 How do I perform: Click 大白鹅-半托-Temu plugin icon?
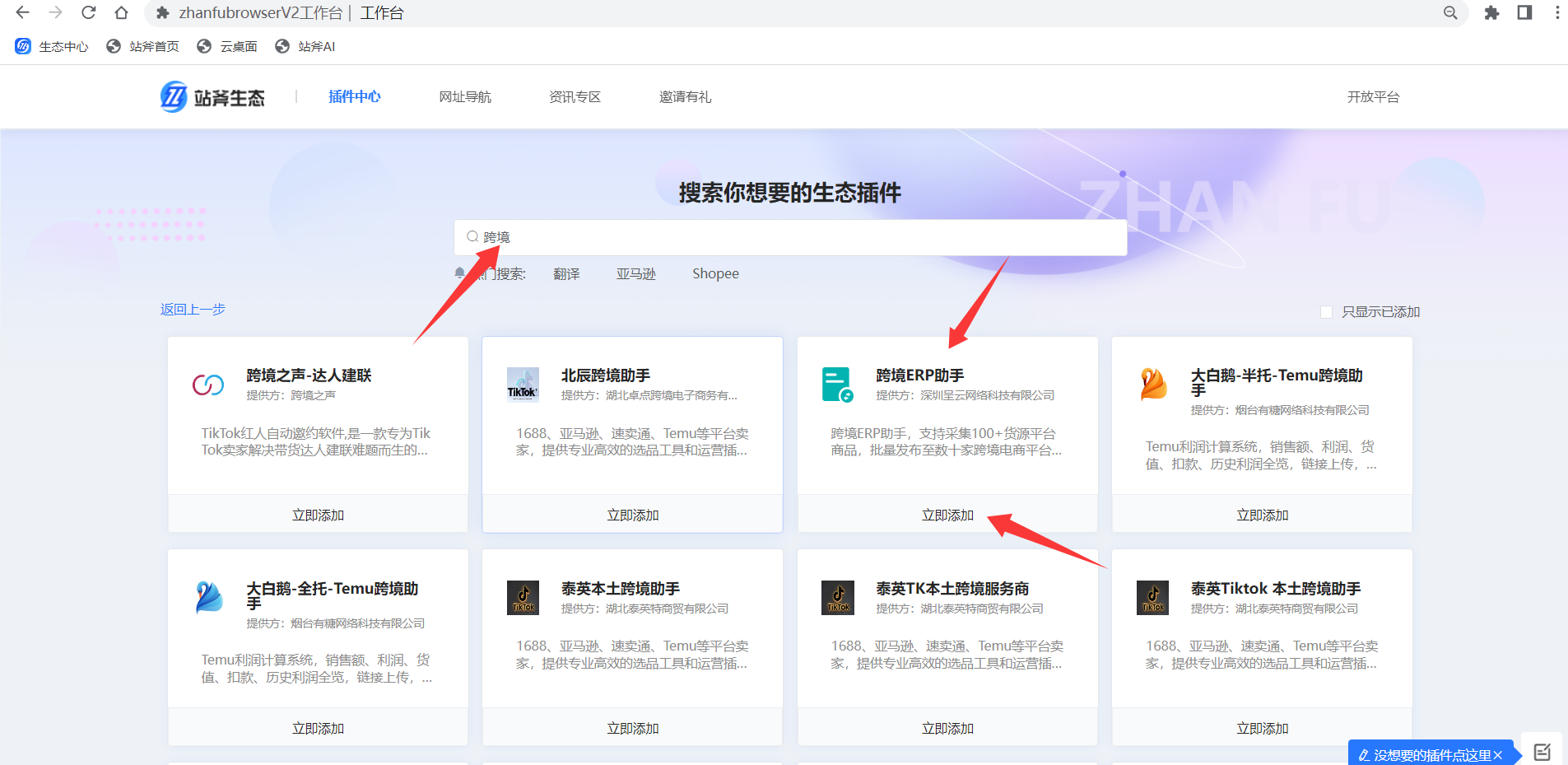[1153, 384]
